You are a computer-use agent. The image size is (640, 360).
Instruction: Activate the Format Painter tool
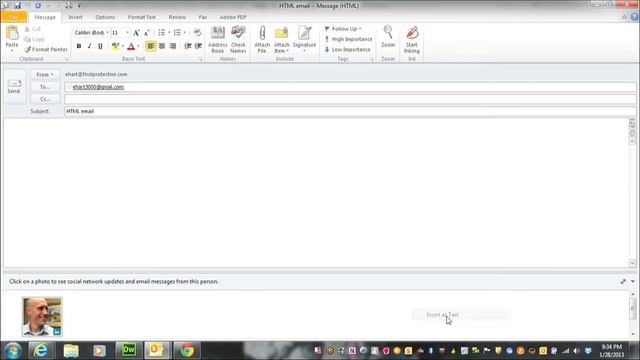pyautogui.click(x=46, y=49)
